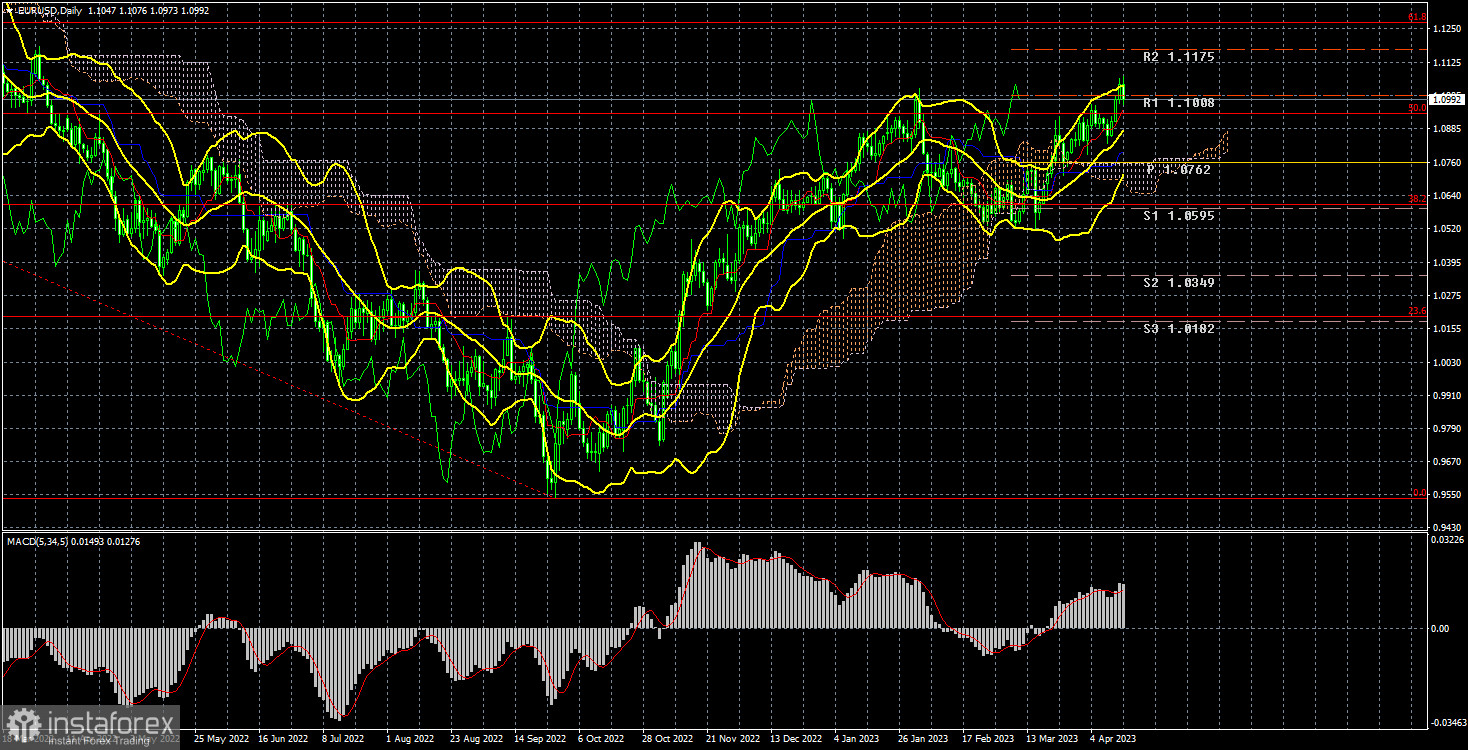Image resolution: width=1468 pixels, height=750 pixels.
Task: Click the 0.9910 price axis value
Action: click(1446, 396)
